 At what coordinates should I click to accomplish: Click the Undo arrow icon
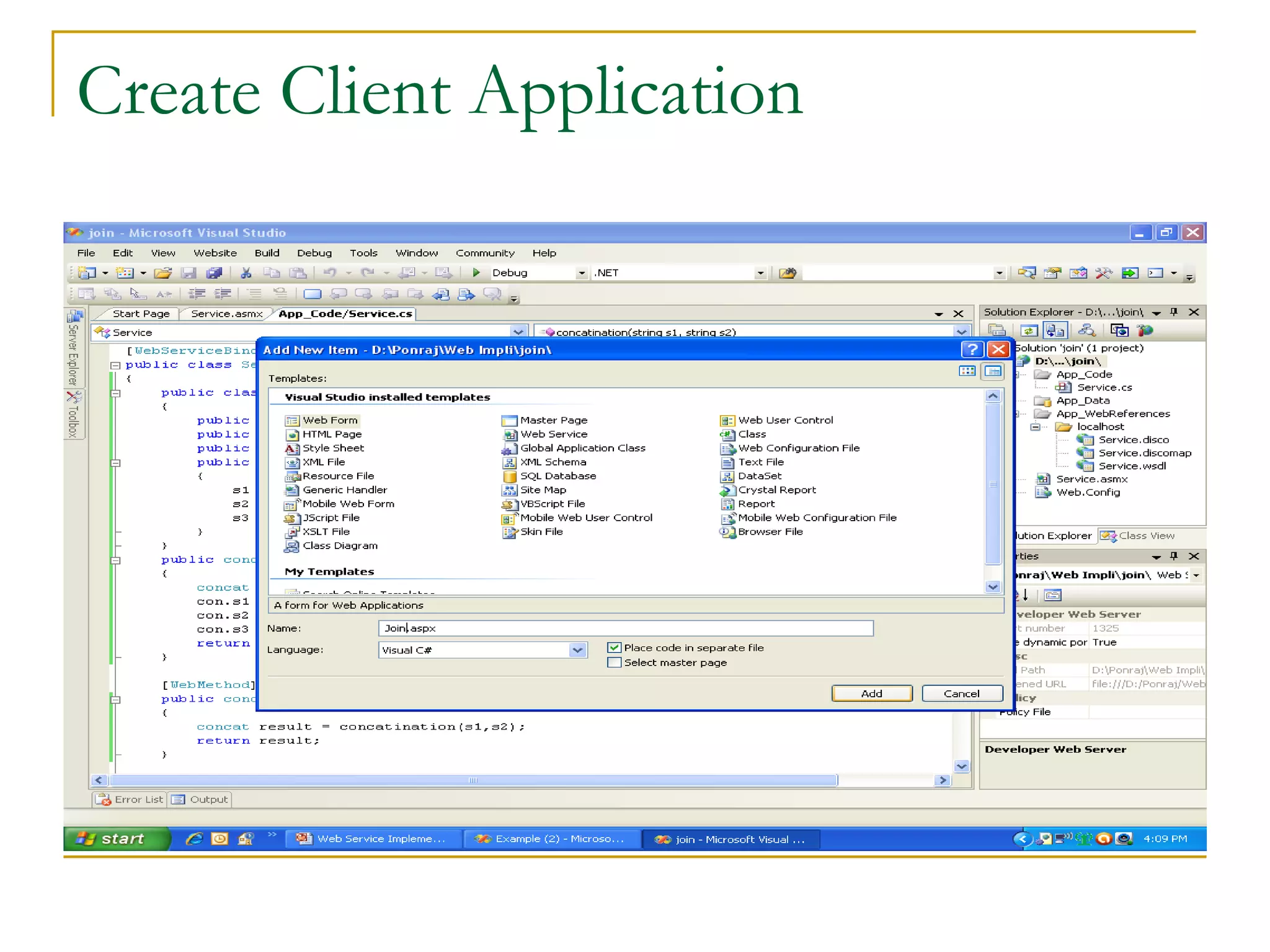[331, 273]
